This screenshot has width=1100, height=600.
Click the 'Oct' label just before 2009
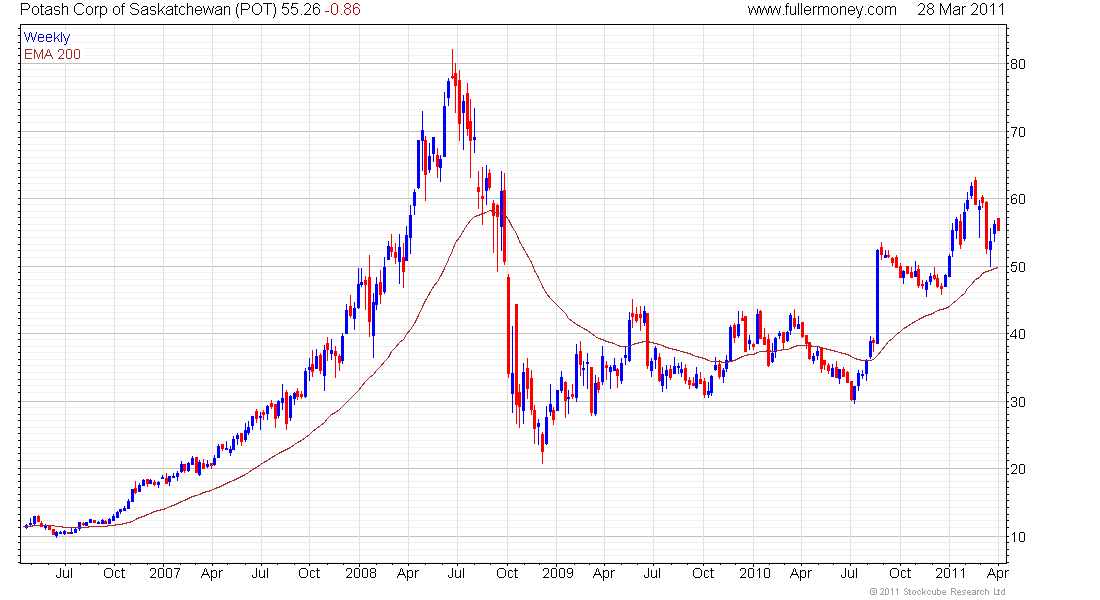pyautogui.click(x=507, y=573)
